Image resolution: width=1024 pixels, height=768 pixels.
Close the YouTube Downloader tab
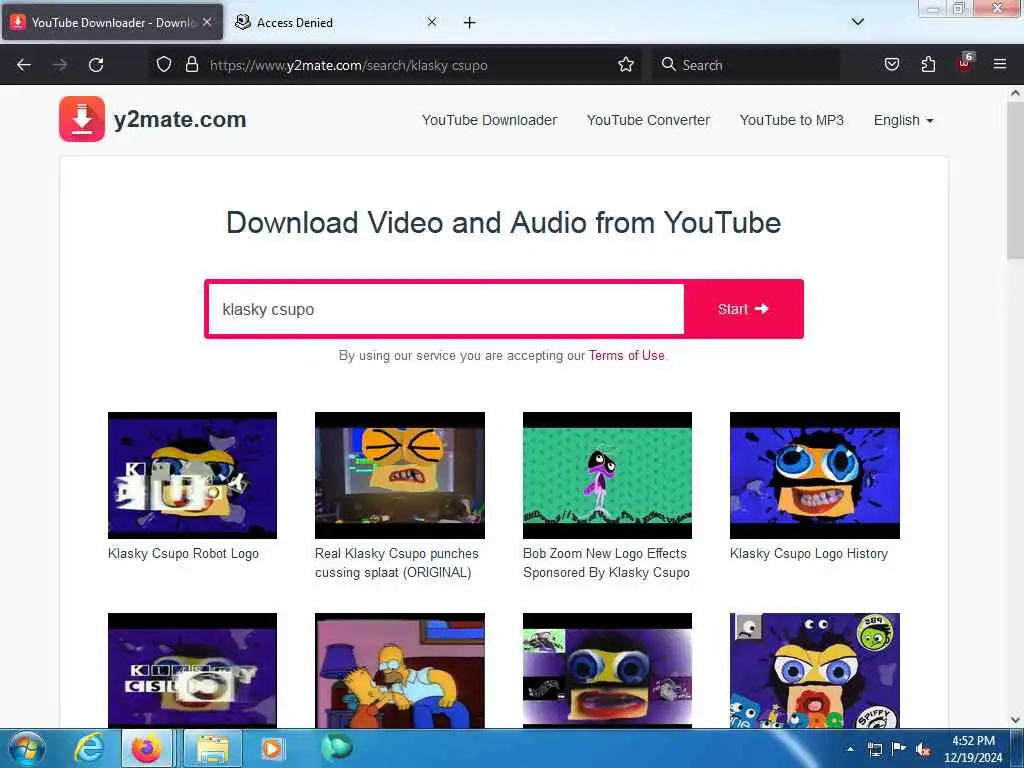click(x=206, y=22)
